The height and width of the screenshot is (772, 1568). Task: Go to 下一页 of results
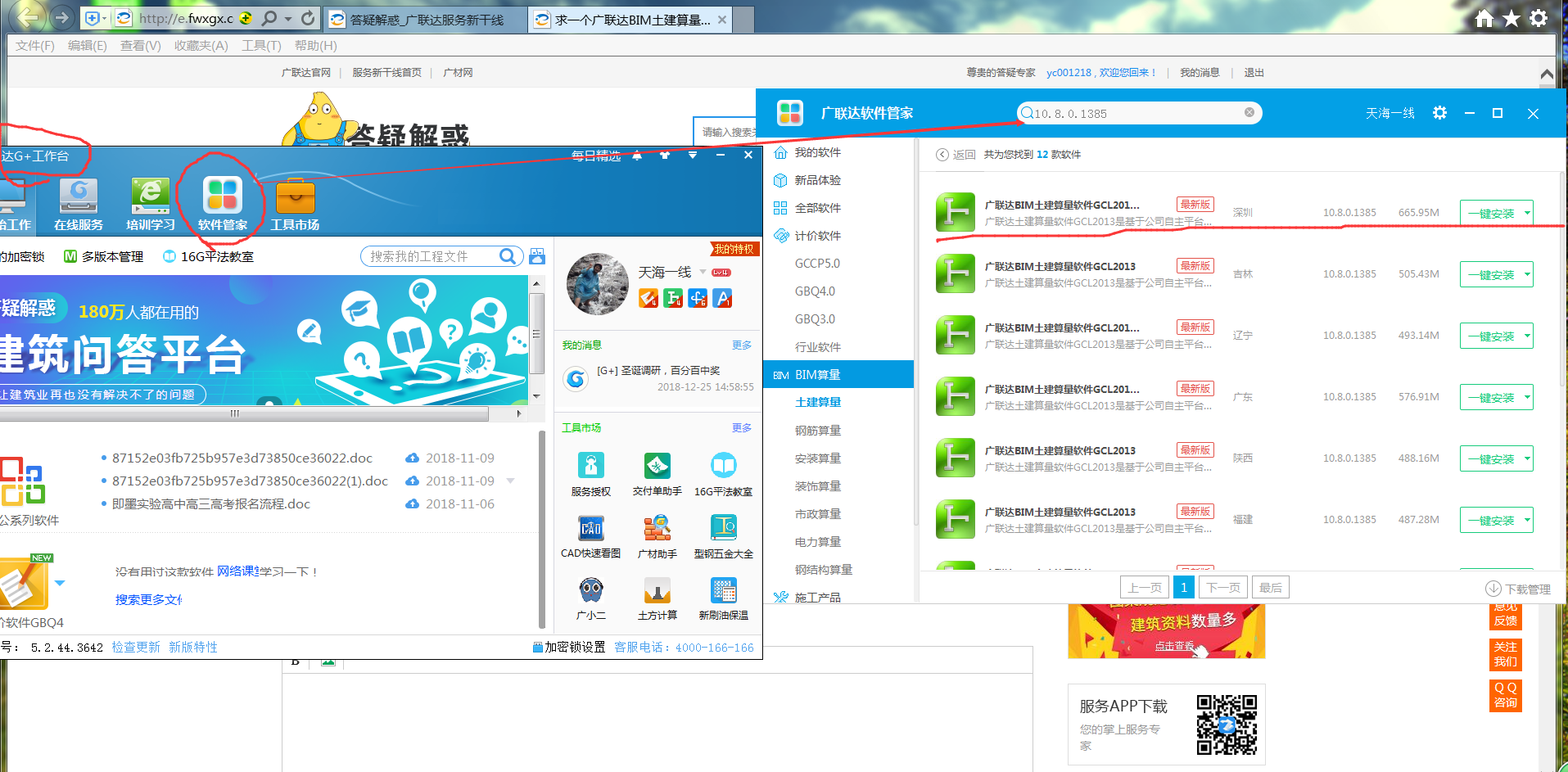(1223, 588)
